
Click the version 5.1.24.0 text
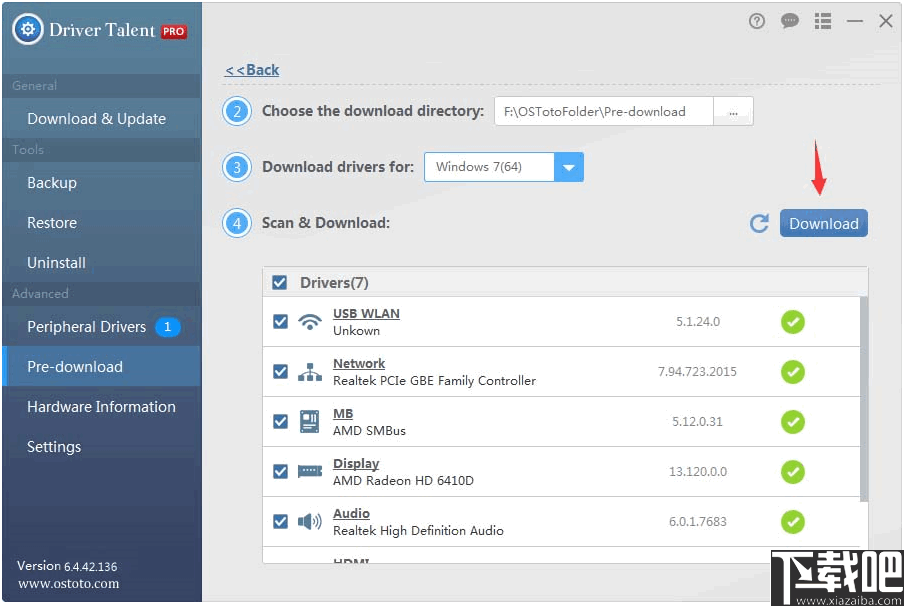pos(698,322)
